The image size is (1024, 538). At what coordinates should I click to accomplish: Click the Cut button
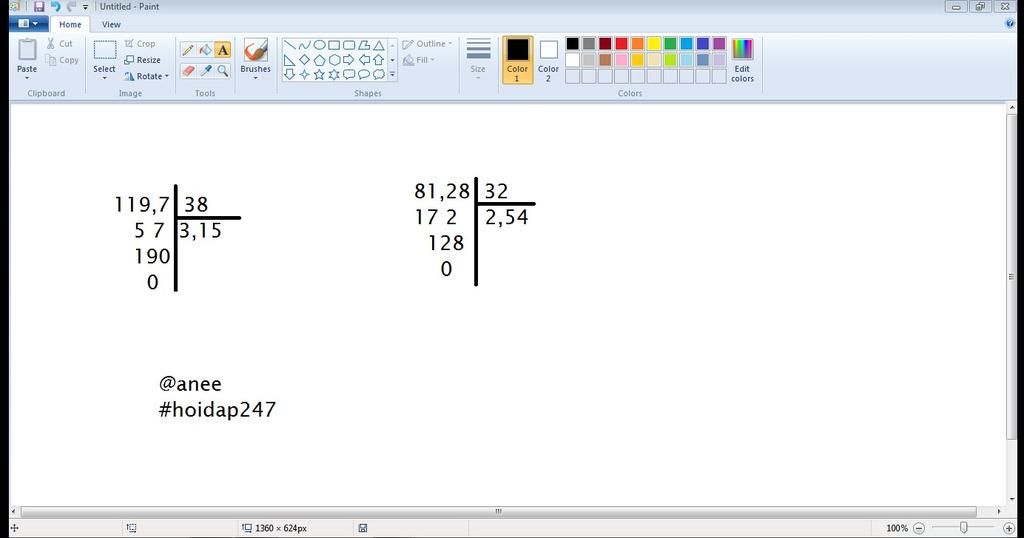click(x=59, y=44)
